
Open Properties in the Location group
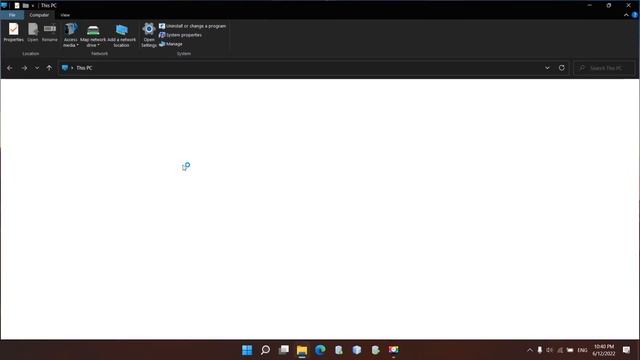click(13, 33)
